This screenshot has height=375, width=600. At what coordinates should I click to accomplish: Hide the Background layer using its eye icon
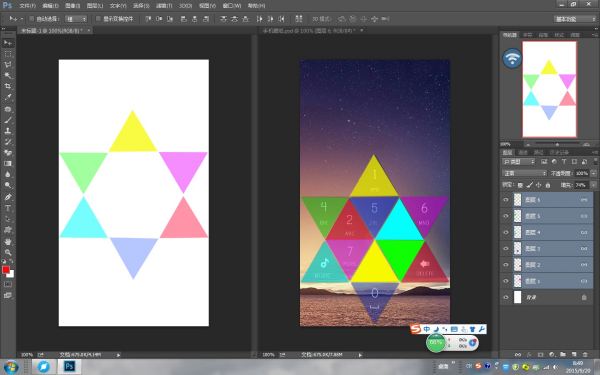(506, 297)
